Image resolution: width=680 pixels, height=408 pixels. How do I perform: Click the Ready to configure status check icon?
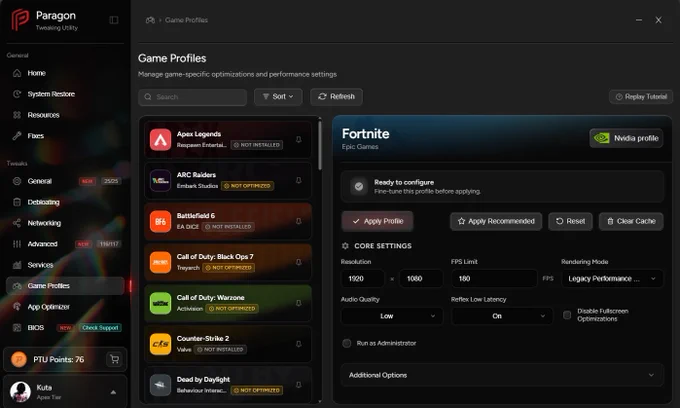click(x=359, y=186)
